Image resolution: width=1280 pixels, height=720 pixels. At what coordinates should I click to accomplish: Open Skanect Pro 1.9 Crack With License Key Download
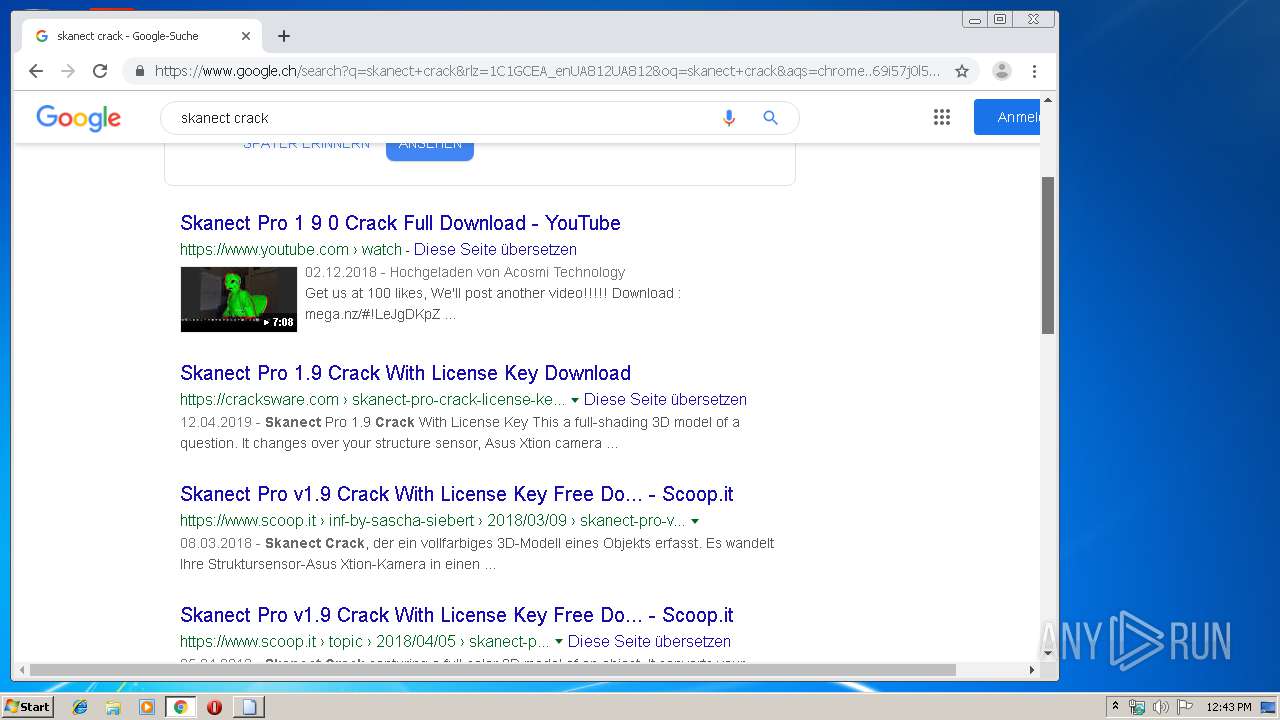pos(405,373)
